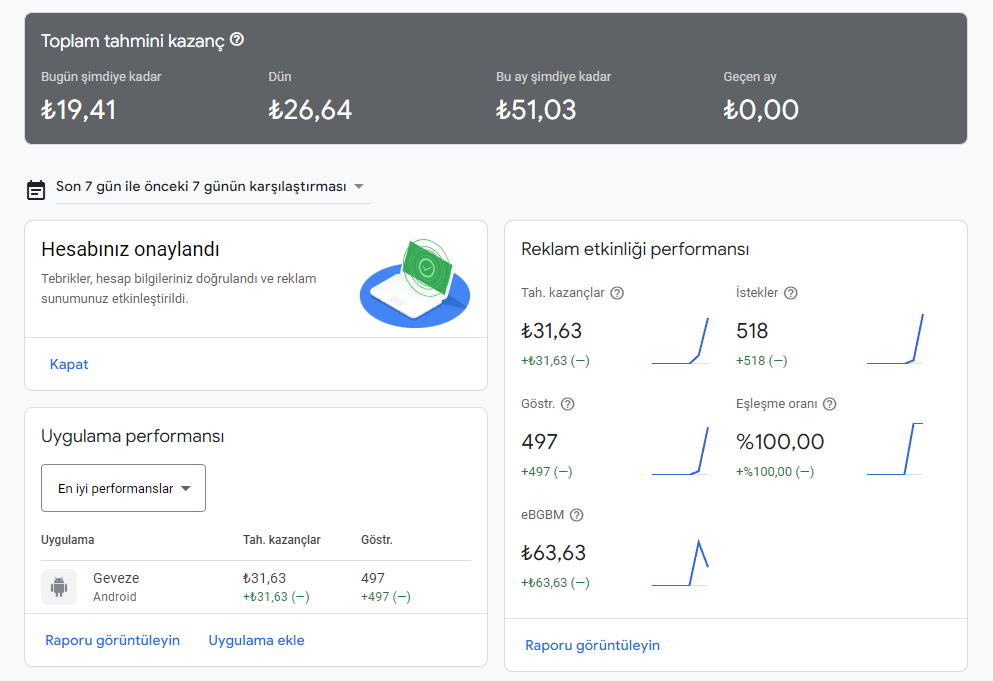Click help icon next to Toplam tahmini kazanç

(237, 40)
